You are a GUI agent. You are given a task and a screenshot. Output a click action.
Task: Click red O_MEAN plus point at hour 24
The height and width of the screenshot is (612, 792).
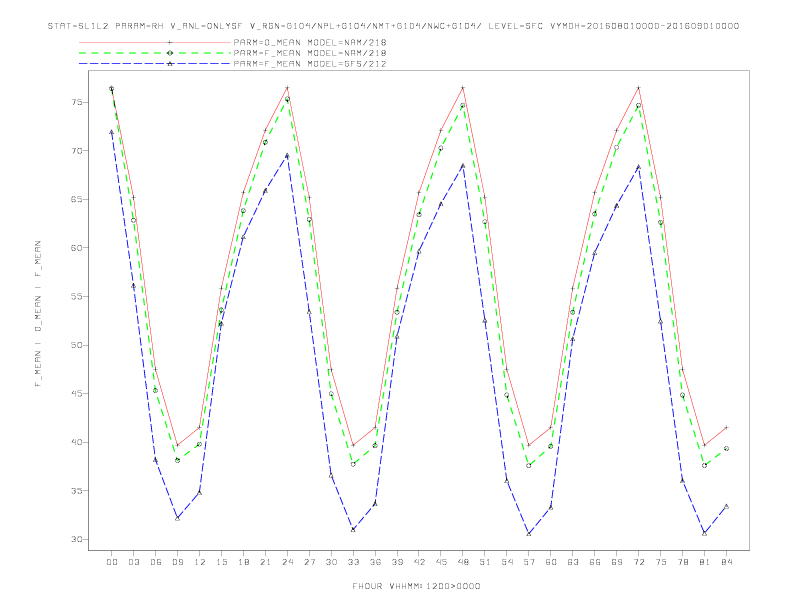pos(287,88)
